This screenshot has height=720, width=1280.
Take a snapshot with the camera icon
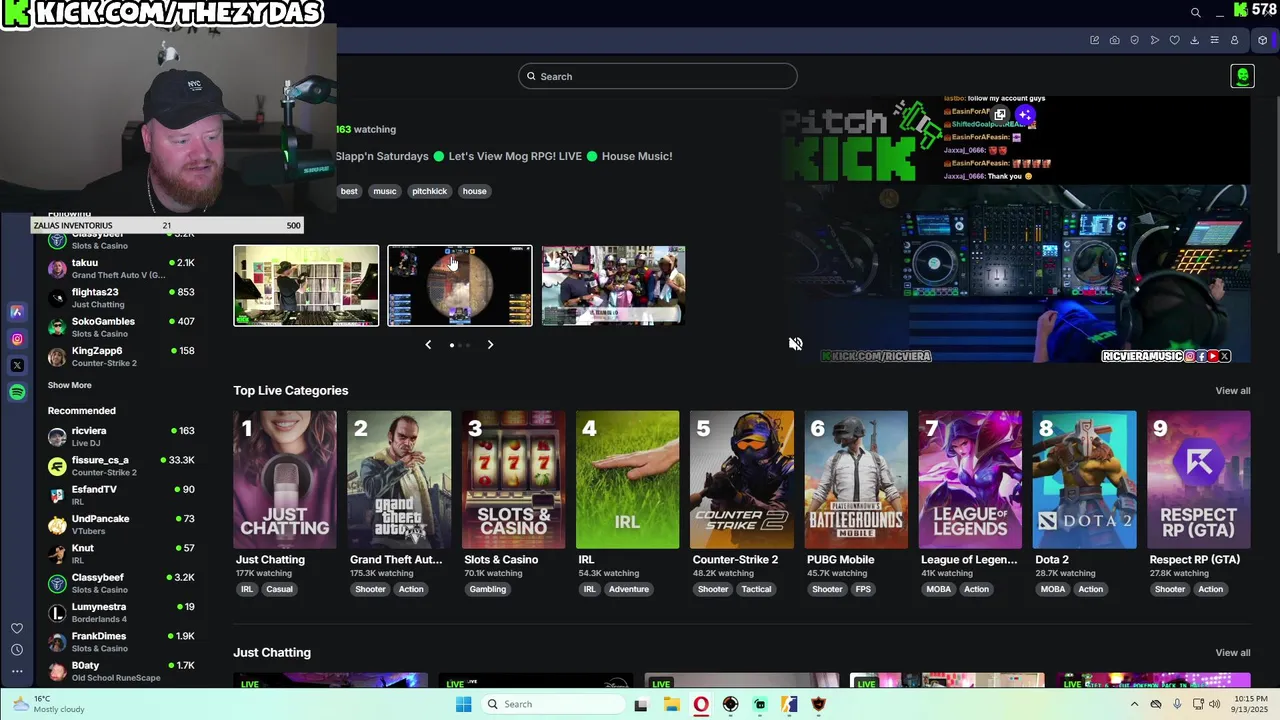[1114, 40]
